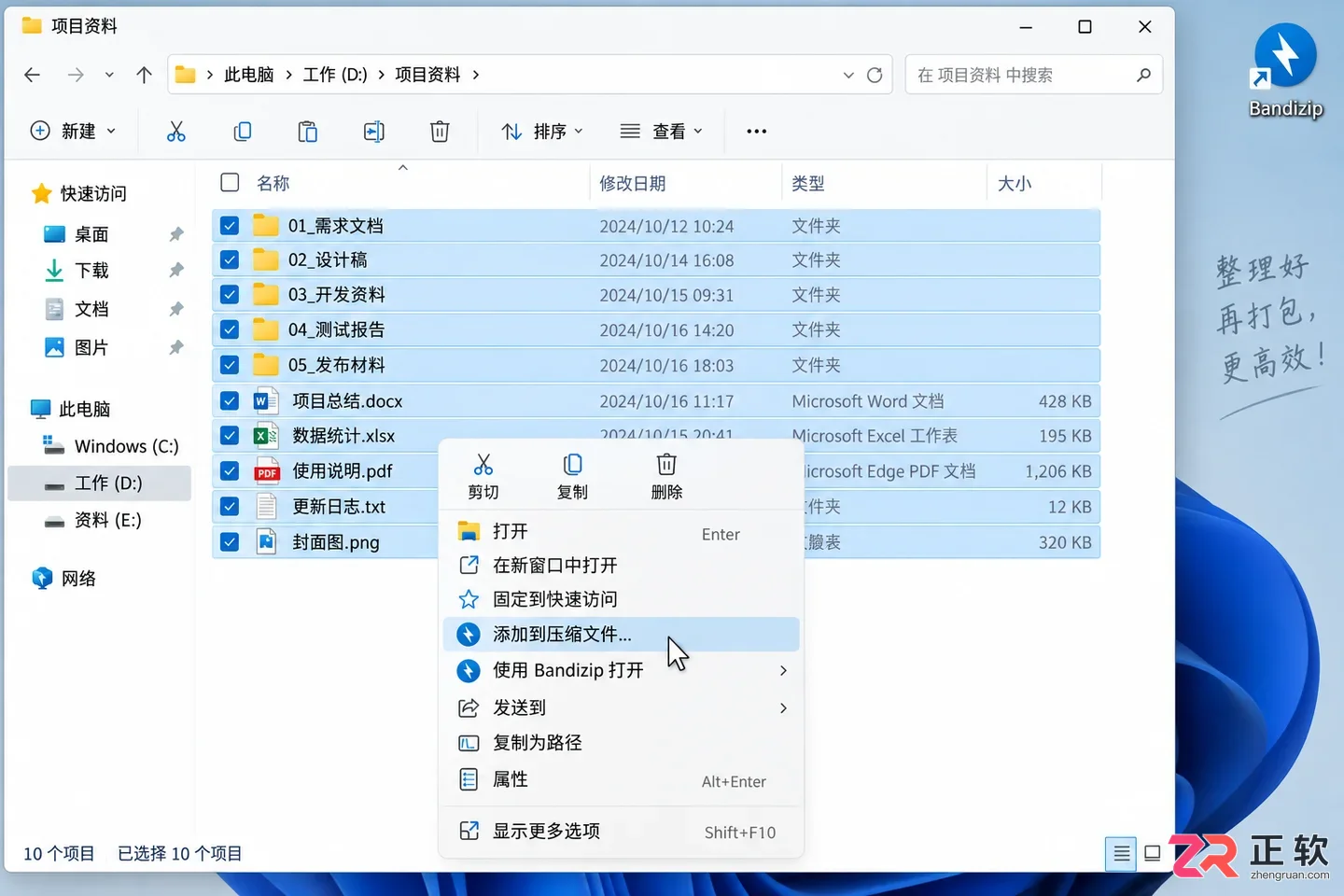Image resolution: width=1344 pixels, height=896 pixels.
Task: Uncheck the 使用说明.pdf checkbox
Action: [x=230, y=471]
